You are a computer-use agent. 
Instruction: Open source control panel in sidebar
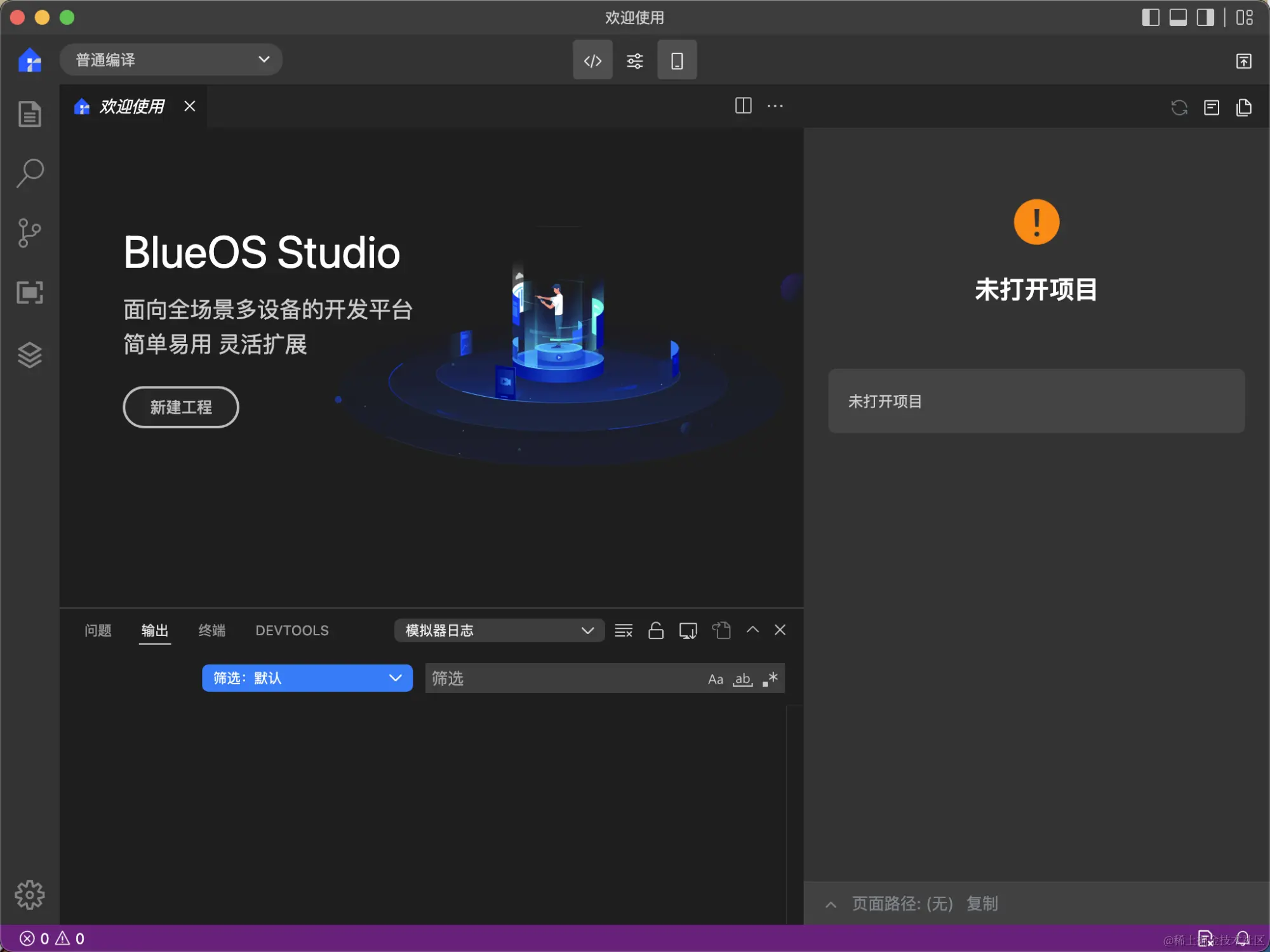(29, 233)
